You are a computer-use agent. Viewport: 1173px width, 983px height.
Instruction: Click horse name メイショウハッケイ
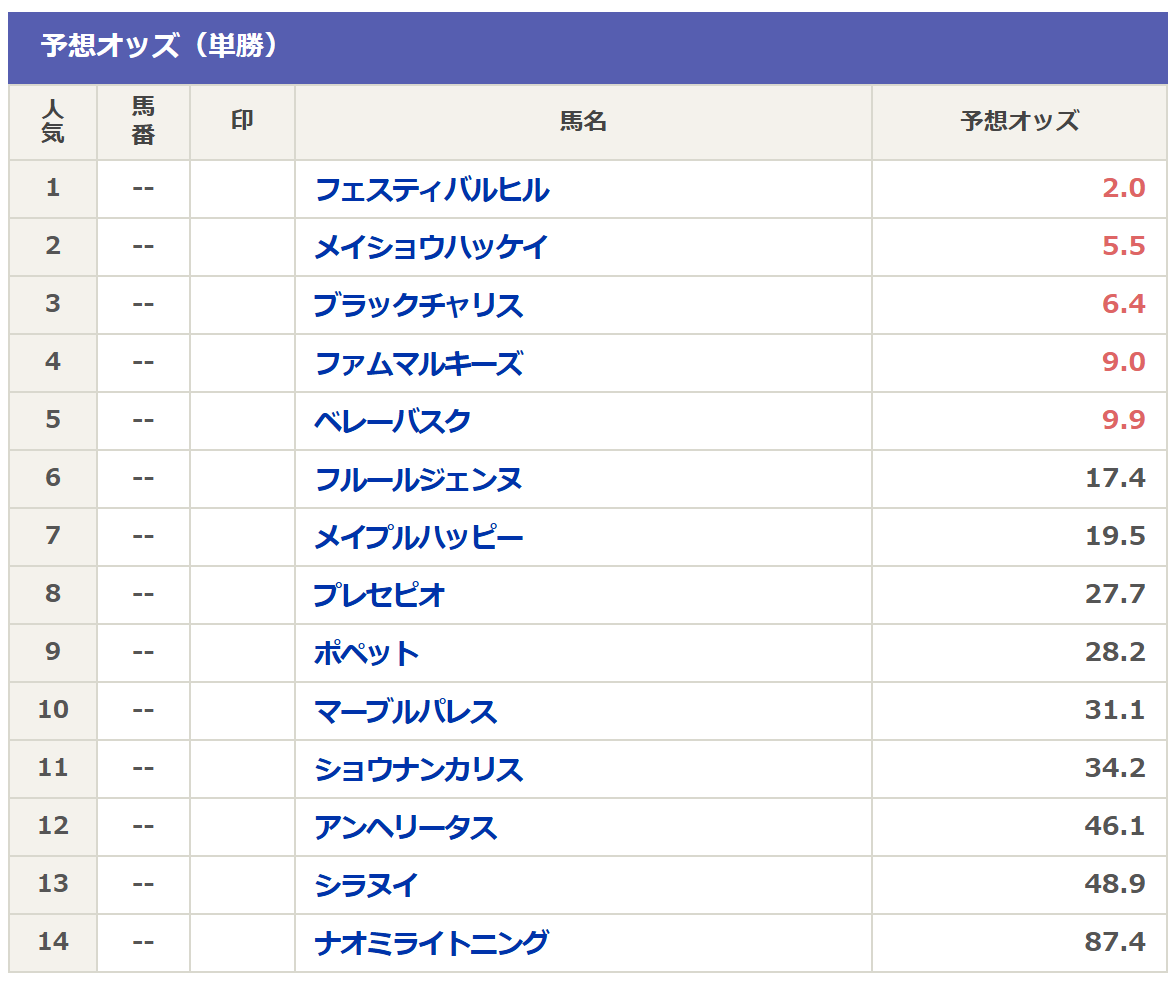click(x=431, y=247)
